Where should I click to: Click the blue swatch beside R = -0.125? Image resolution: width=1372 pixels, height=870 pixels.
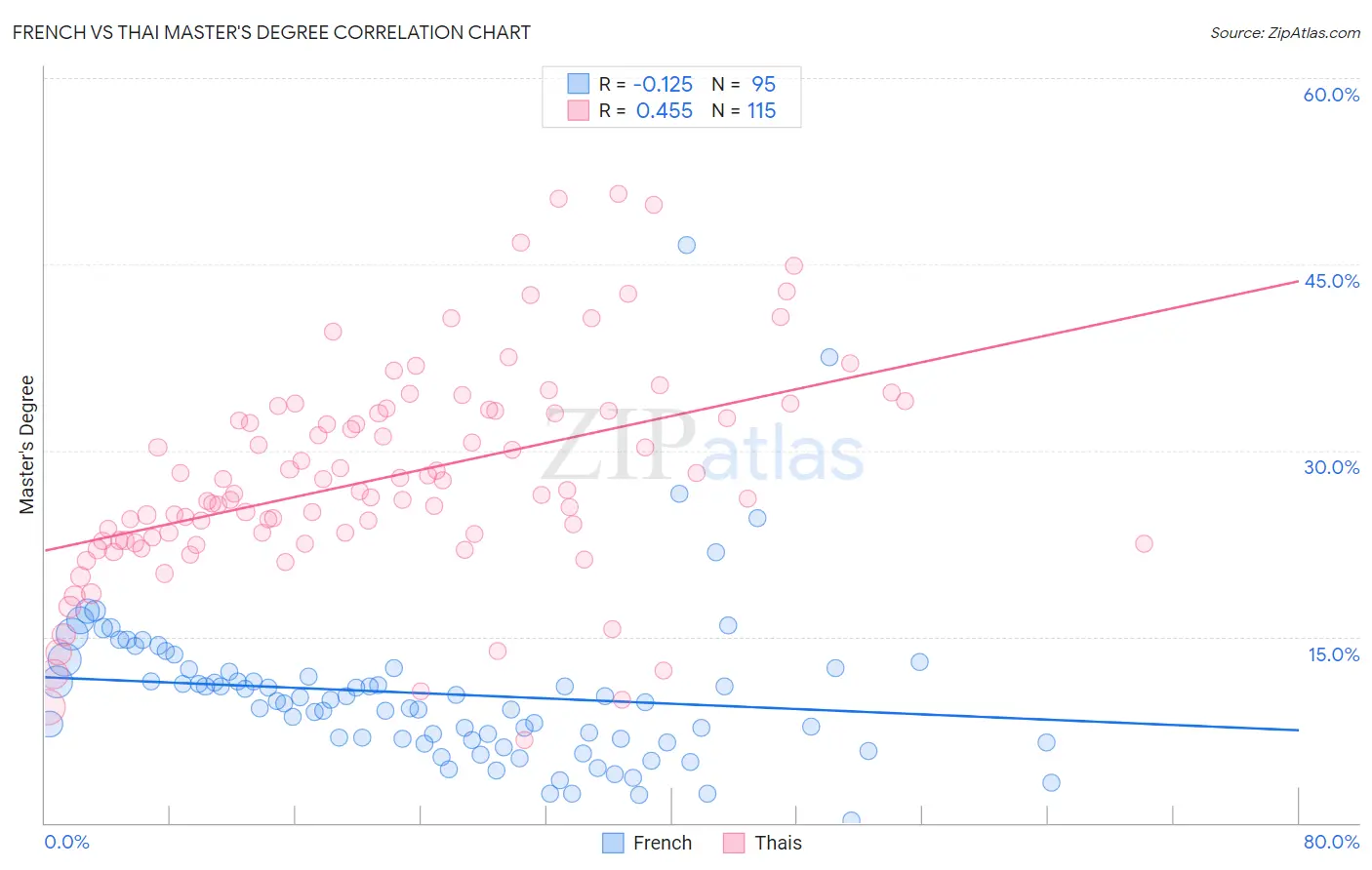[579, 84]
